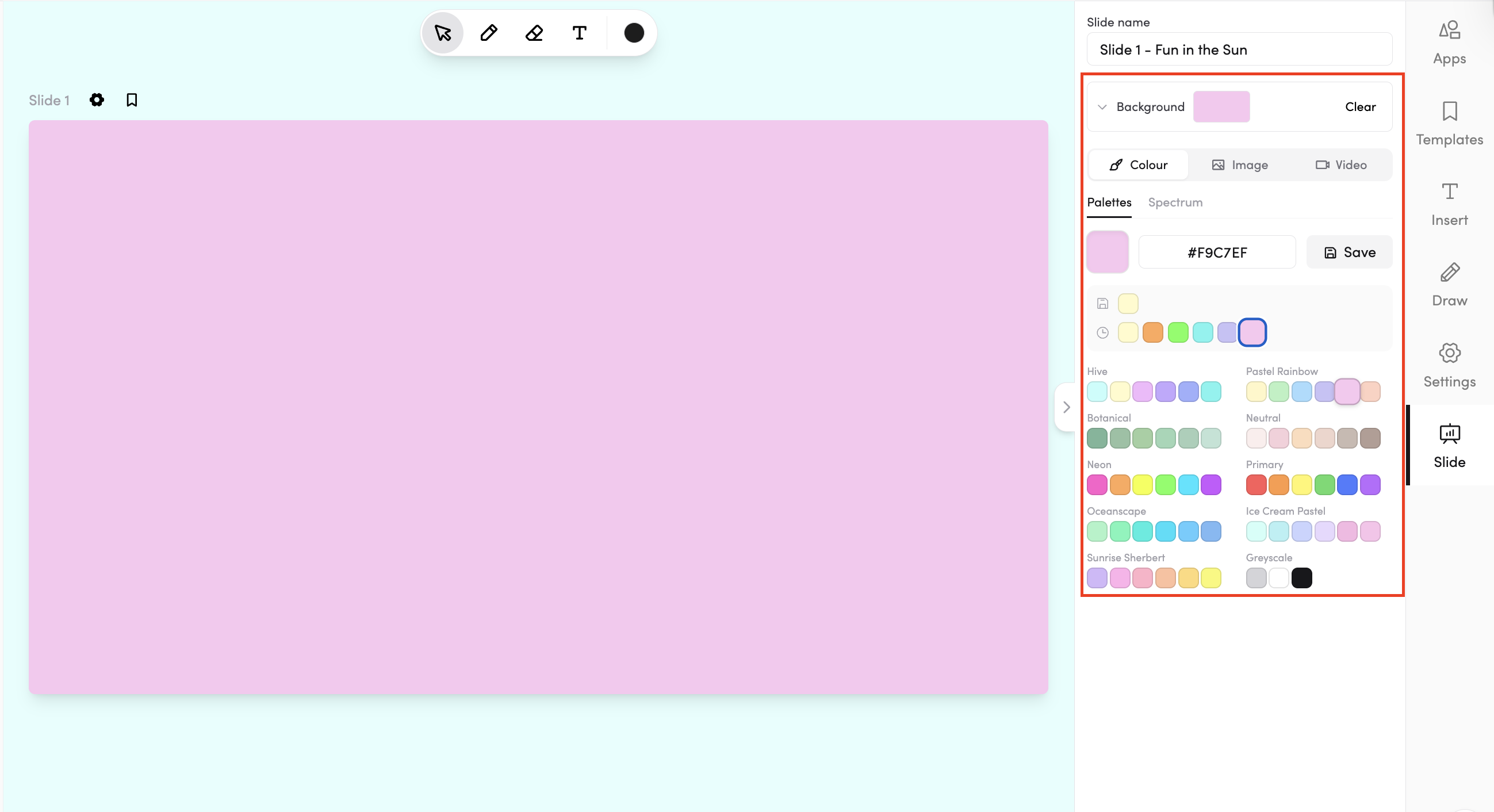
Task: Select the Colour background option
Action: click(x=1138, y=164)
